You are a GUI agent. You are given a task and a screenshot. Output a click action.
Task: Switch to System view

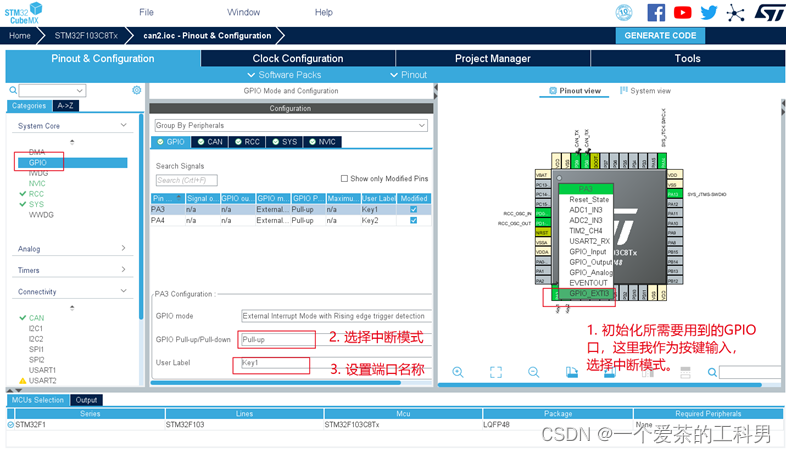coord(646,91)
